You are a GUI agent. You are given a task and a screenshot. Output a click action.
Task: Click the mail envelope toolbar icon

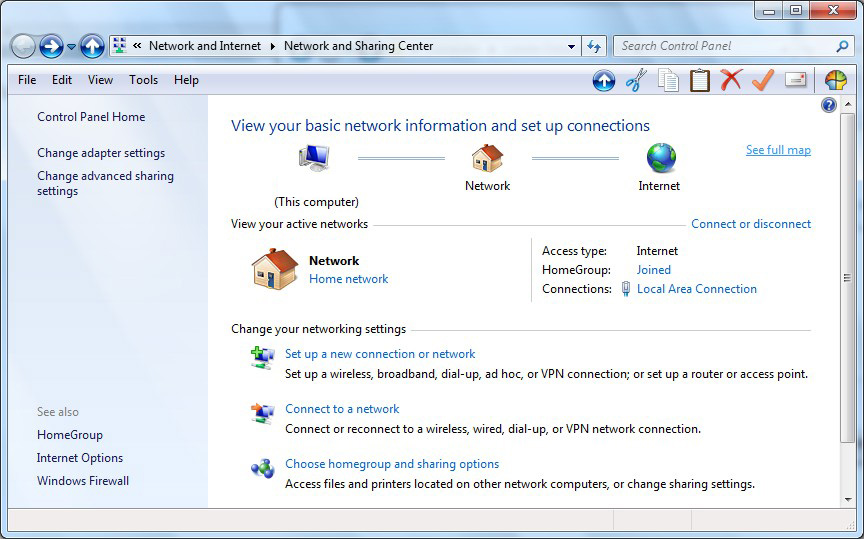[795, 80]
